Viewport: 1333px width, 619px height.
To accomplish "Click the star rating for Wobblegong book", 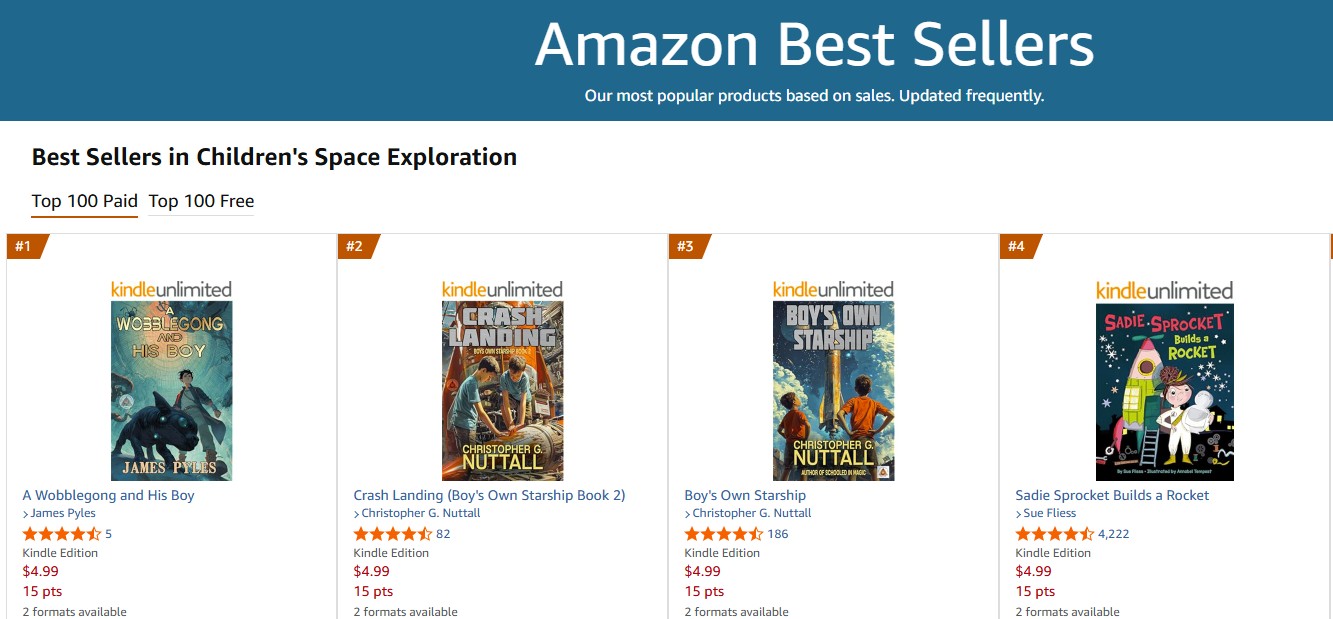I will tap(61, 533).
